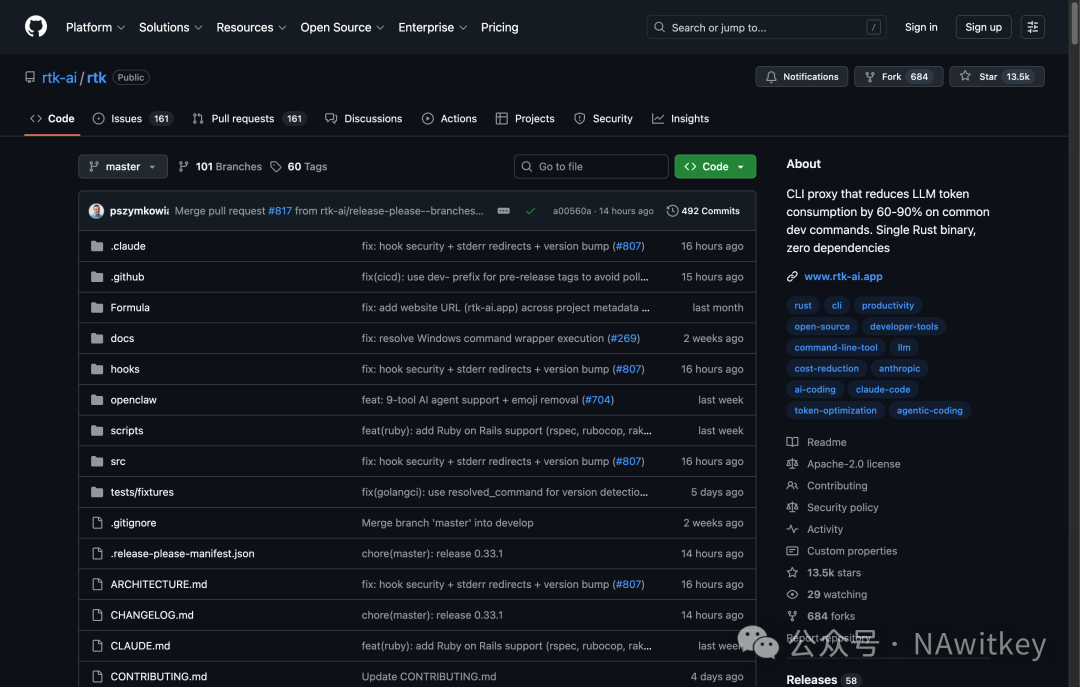The width and height of the screenshot is (1080, 687).
Task: Open the Pull requests tab
Action: 249,119
